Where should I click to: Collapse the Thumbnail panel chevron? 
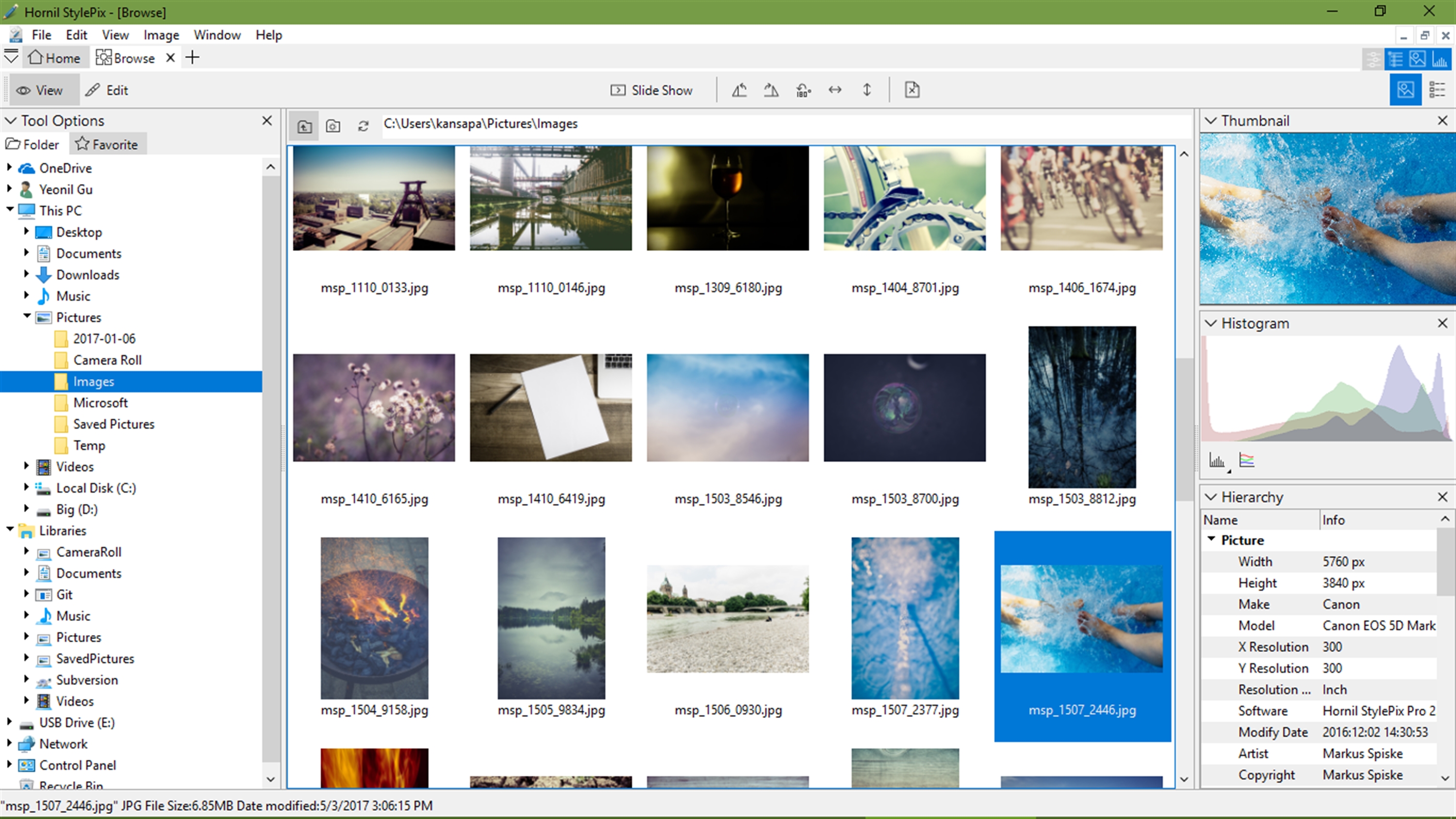point(1211,120)
